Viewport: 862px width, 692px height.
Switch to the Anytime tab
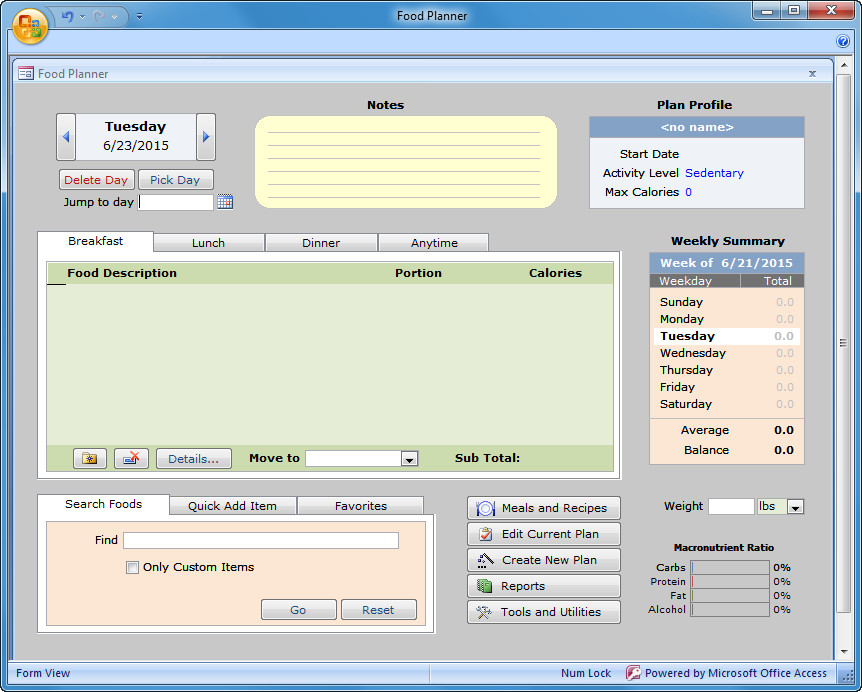434,243
